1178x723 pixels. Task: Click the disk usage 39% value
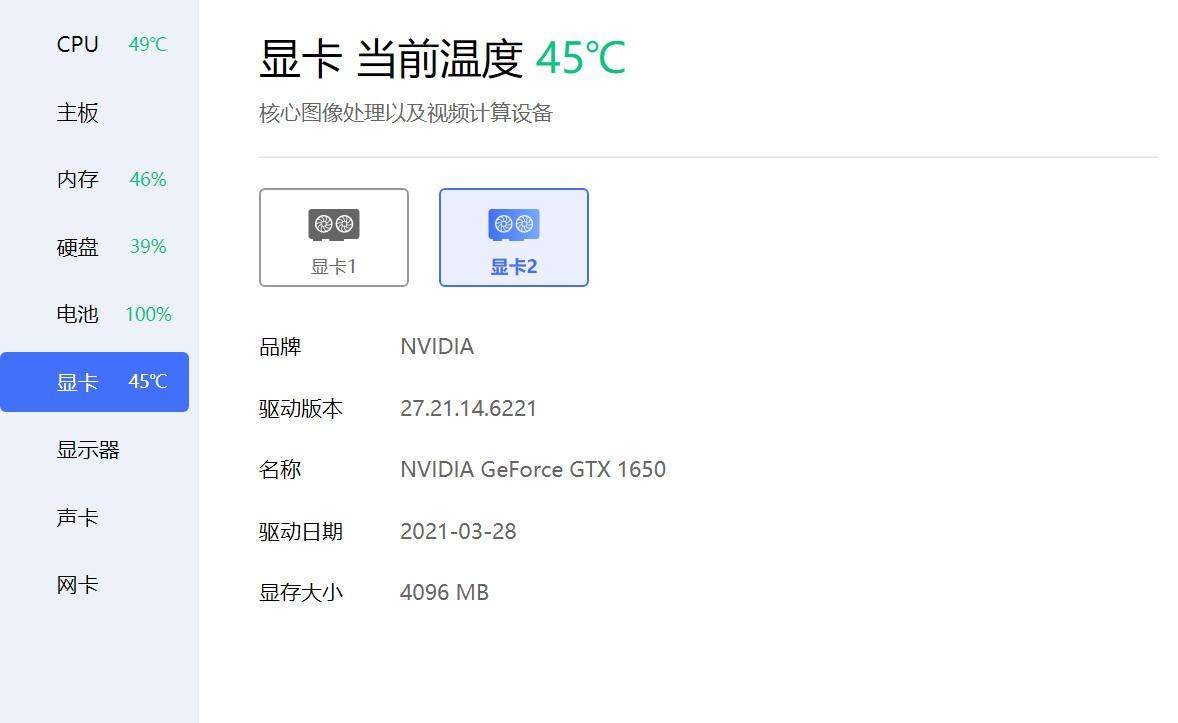coord(148,247)
